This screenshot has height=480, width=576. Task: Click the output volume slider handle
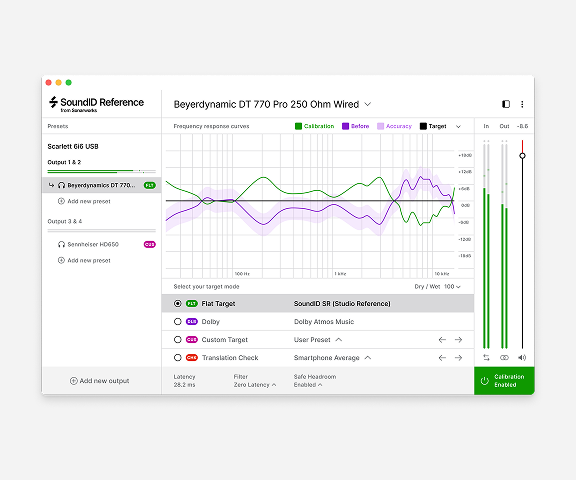(x=522, y=156)
